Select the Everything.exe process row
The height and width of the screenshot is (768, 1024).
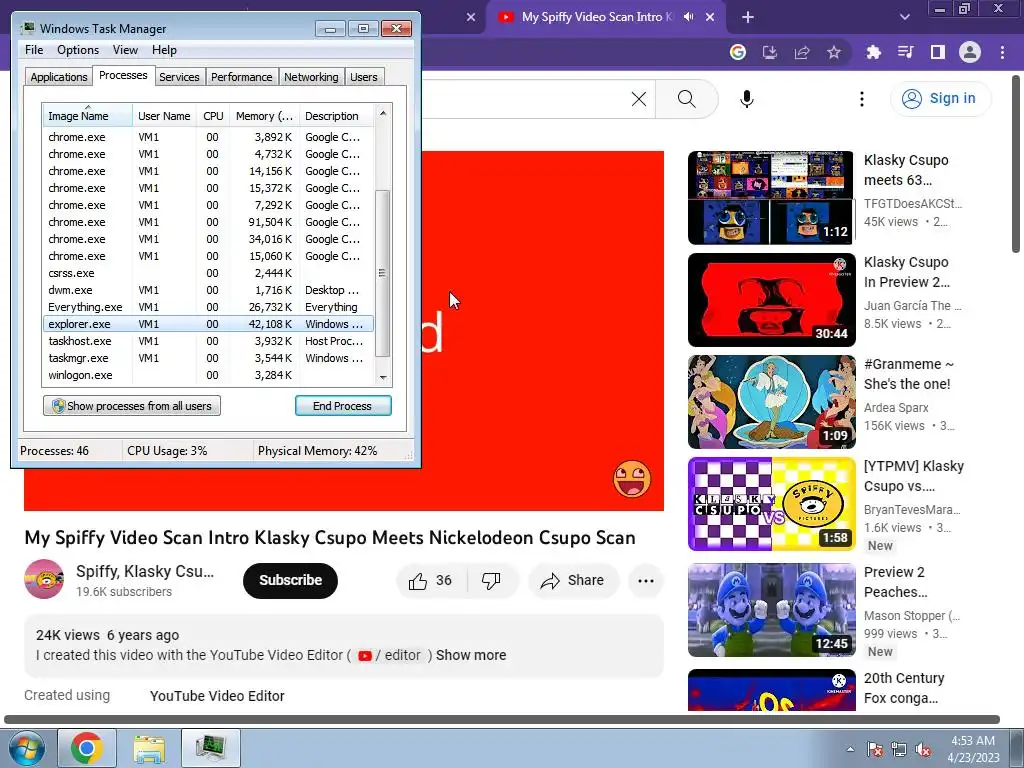pos(208,307)
